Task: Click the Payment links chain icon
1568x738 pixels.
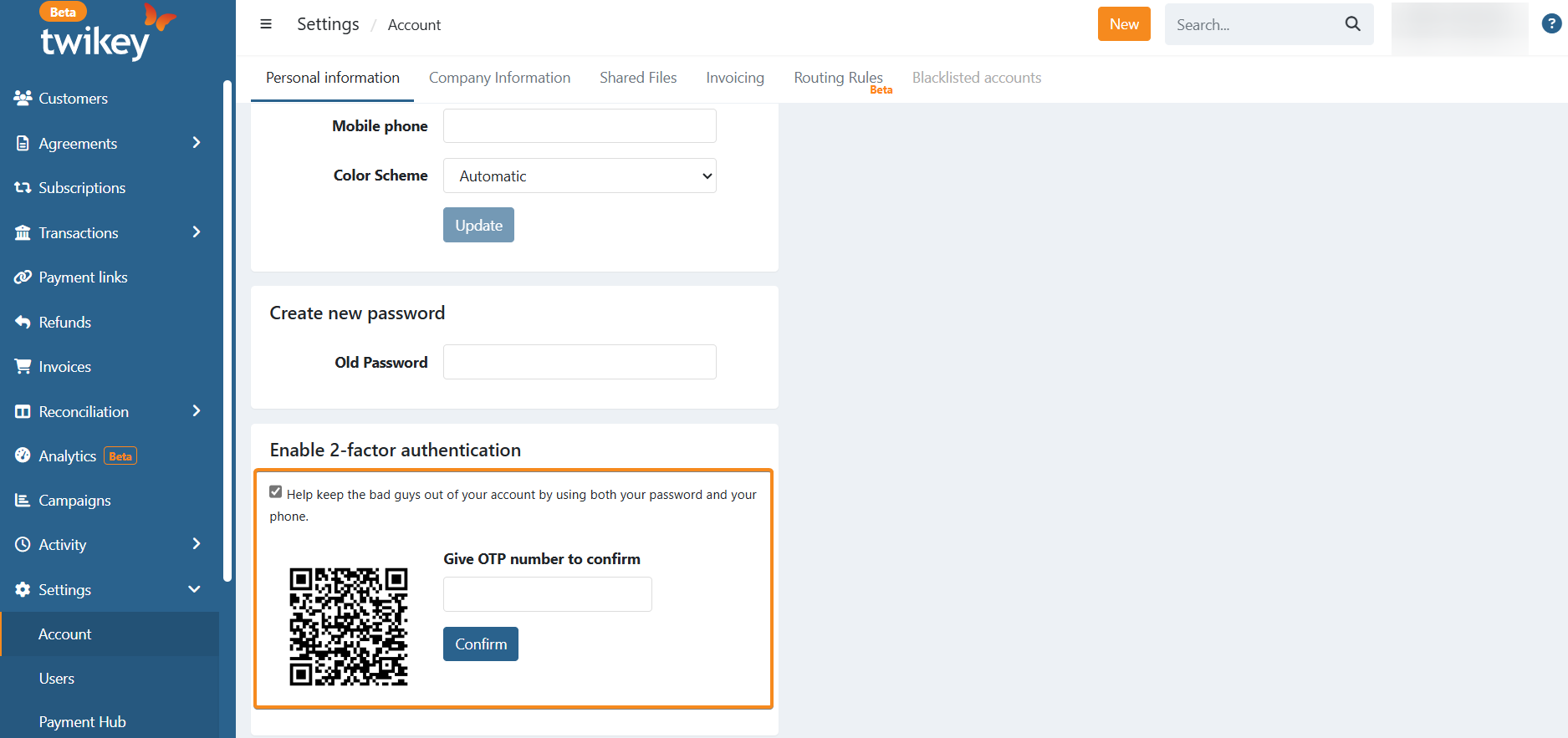Action: coord(23,277)
